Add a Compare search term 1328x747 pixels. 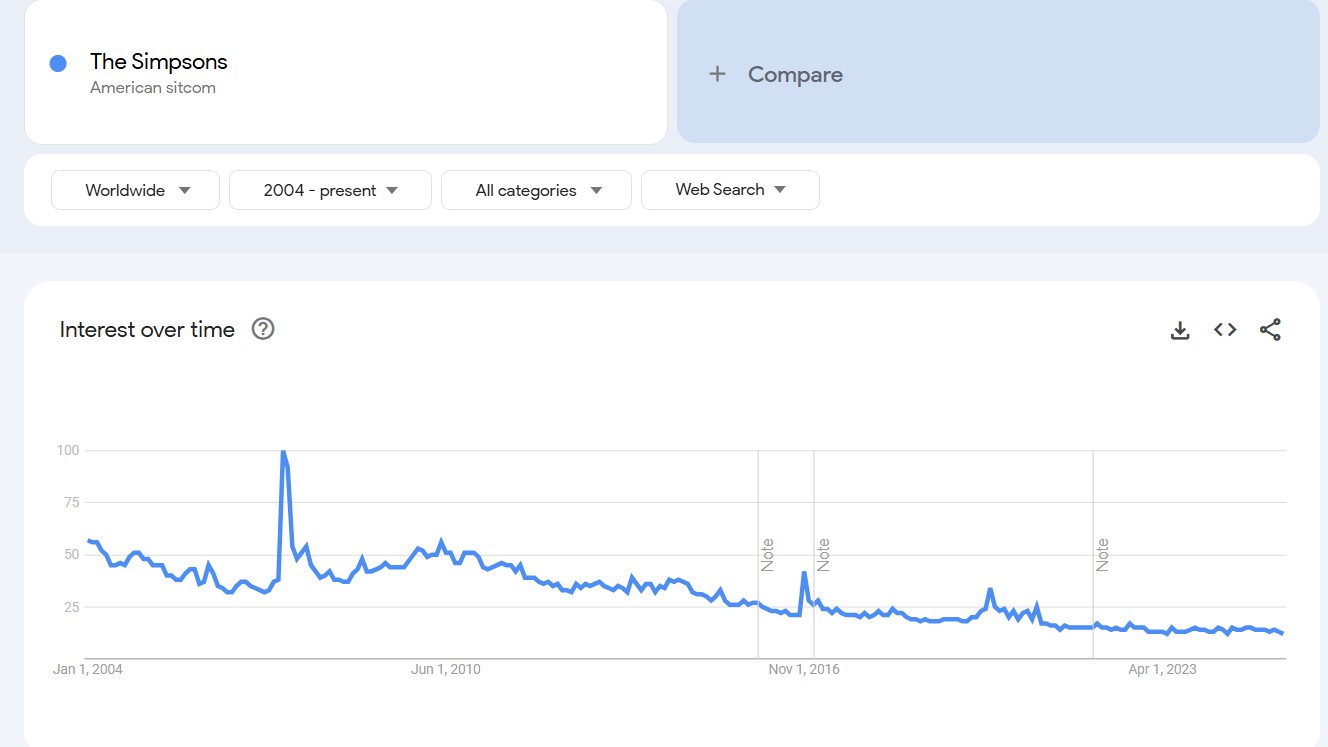(x=795, y=75)
